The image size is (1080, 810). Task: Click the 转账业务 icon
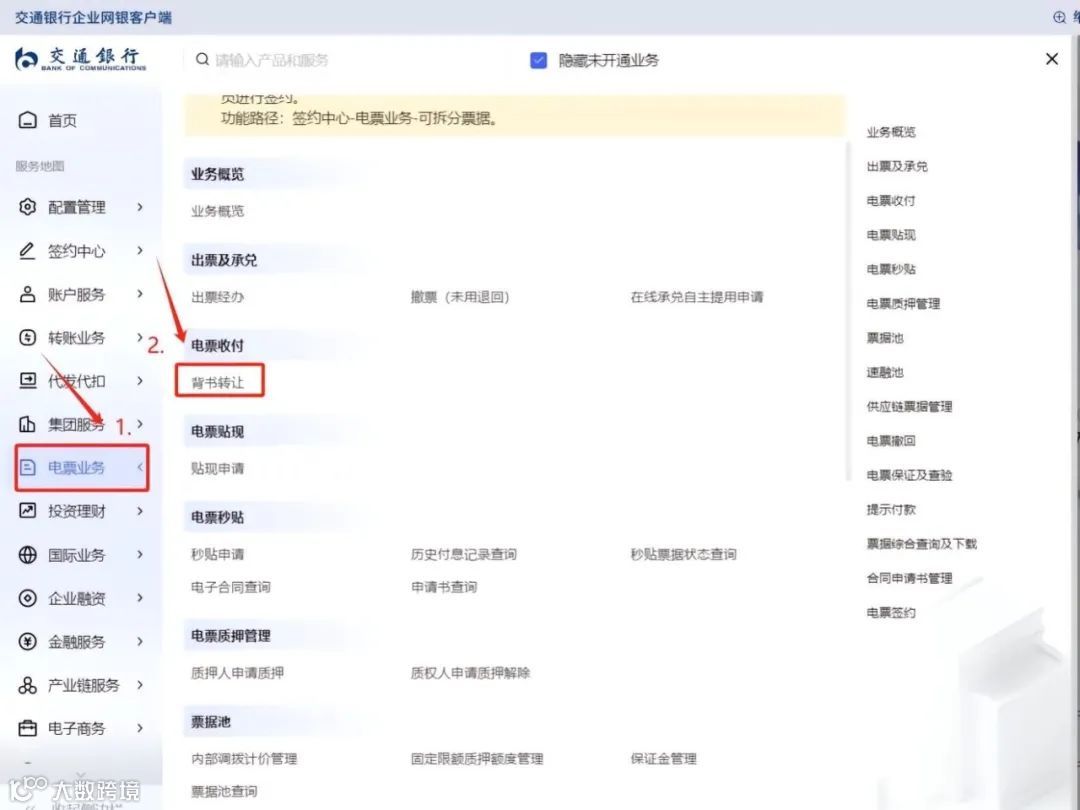(28, 338)
